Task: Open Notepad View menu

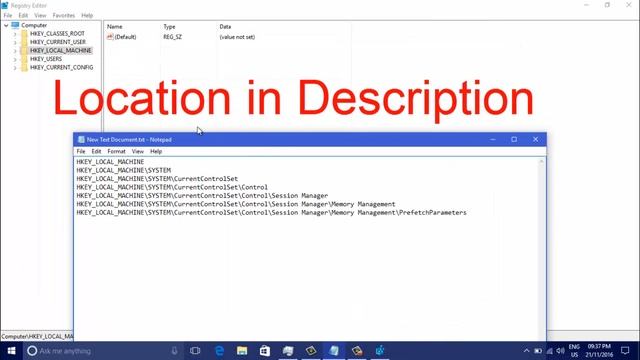Action: [138, 151]
